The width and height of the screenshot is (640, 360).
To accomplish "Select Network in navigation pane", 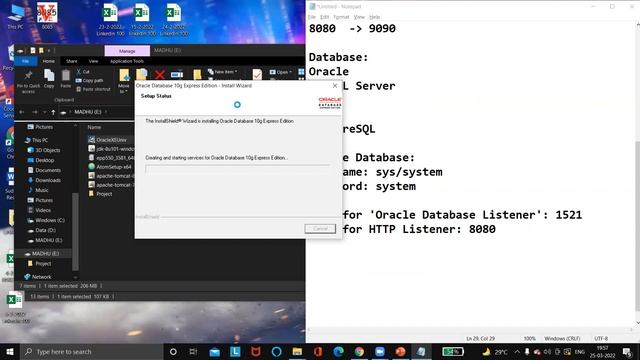I will (x=41, y=277).
